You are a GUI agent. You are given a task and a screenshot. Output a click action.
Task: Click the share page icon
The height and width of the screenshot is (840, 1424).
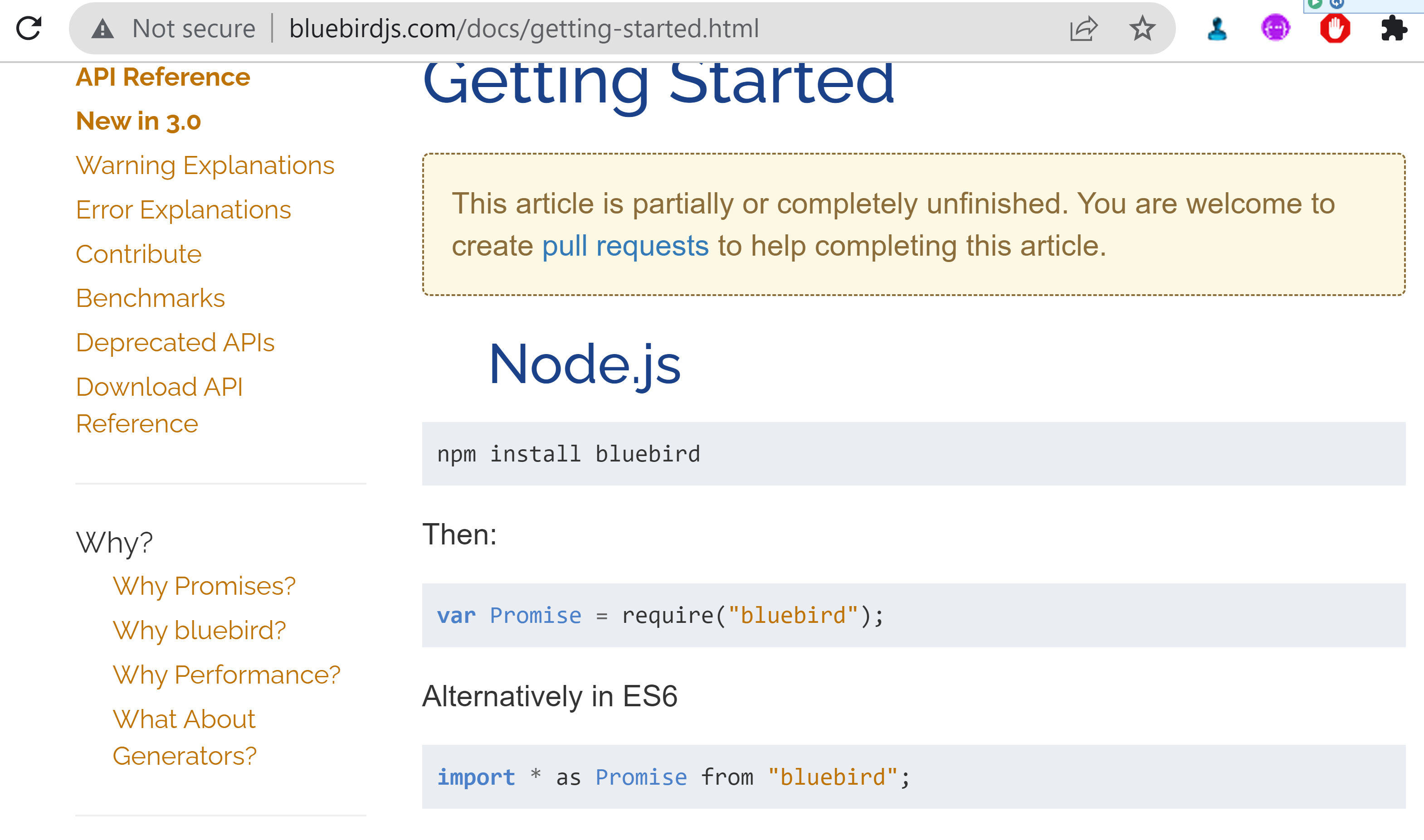coord(1083,28)
